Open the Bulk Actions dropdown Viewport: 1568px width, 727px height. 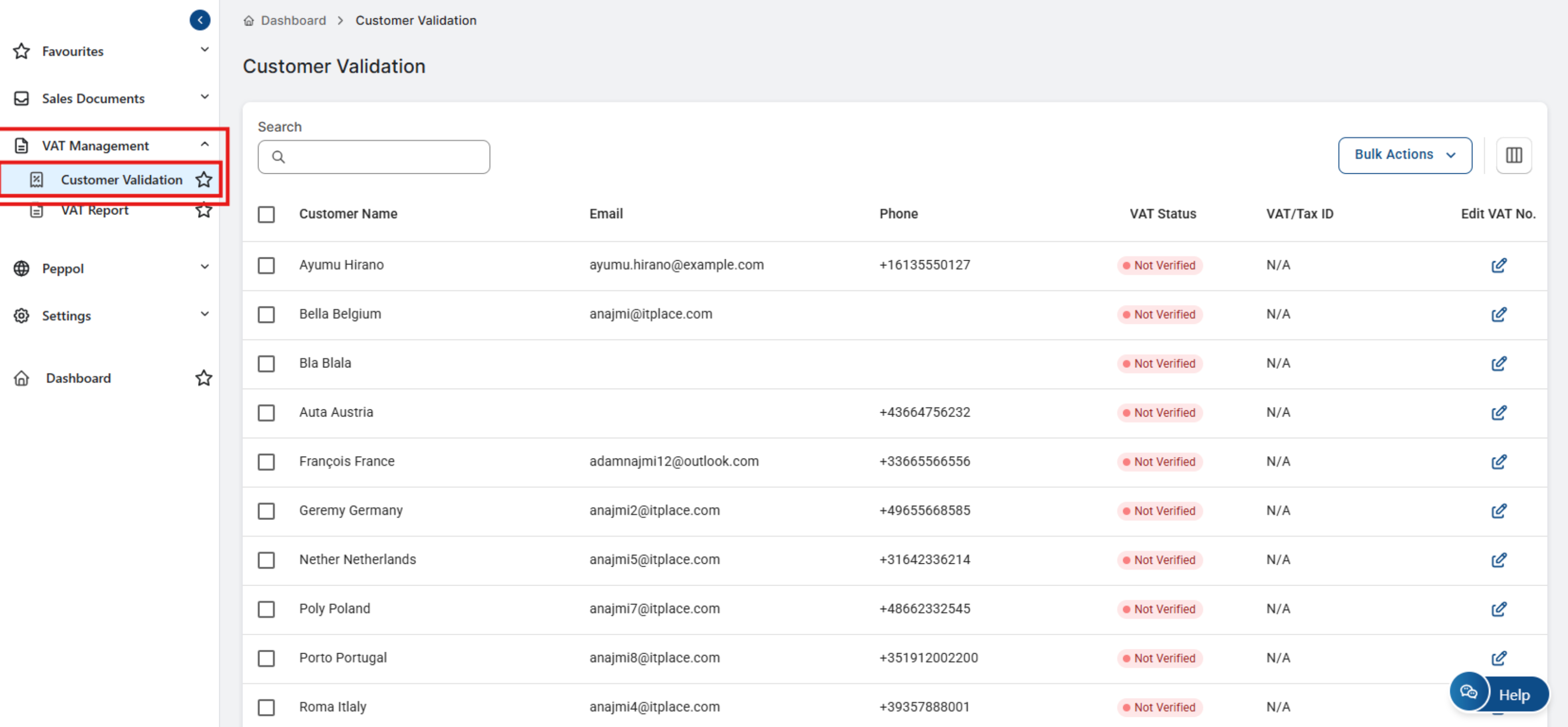[1404, 155]
